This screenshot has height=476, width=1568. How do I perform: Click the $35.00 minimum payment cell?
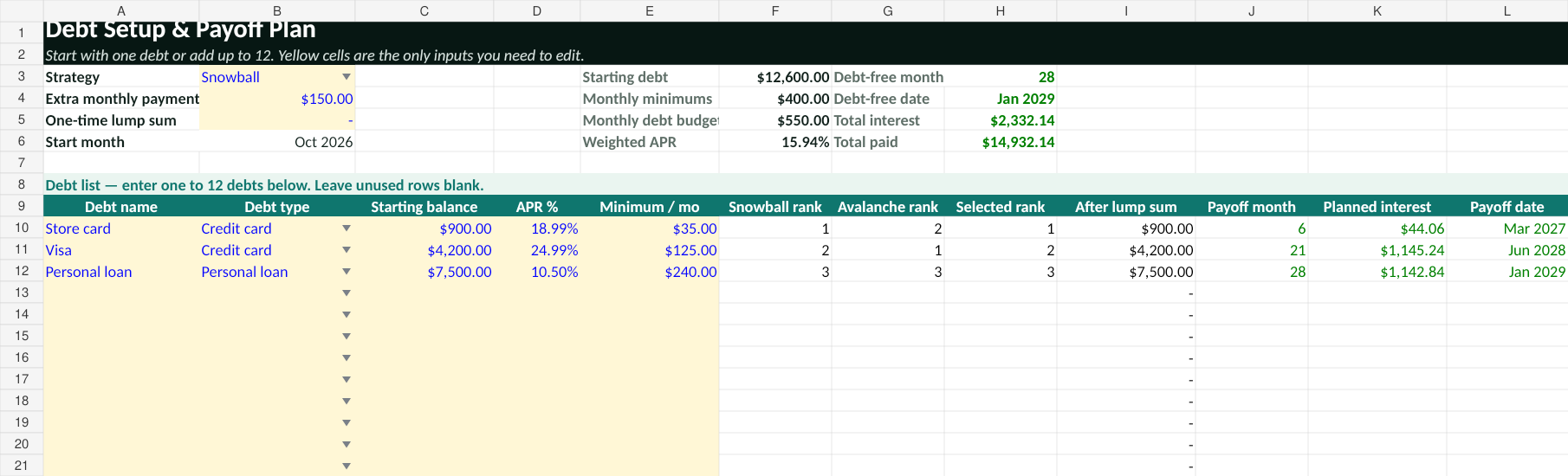click(x=650, y=228)
